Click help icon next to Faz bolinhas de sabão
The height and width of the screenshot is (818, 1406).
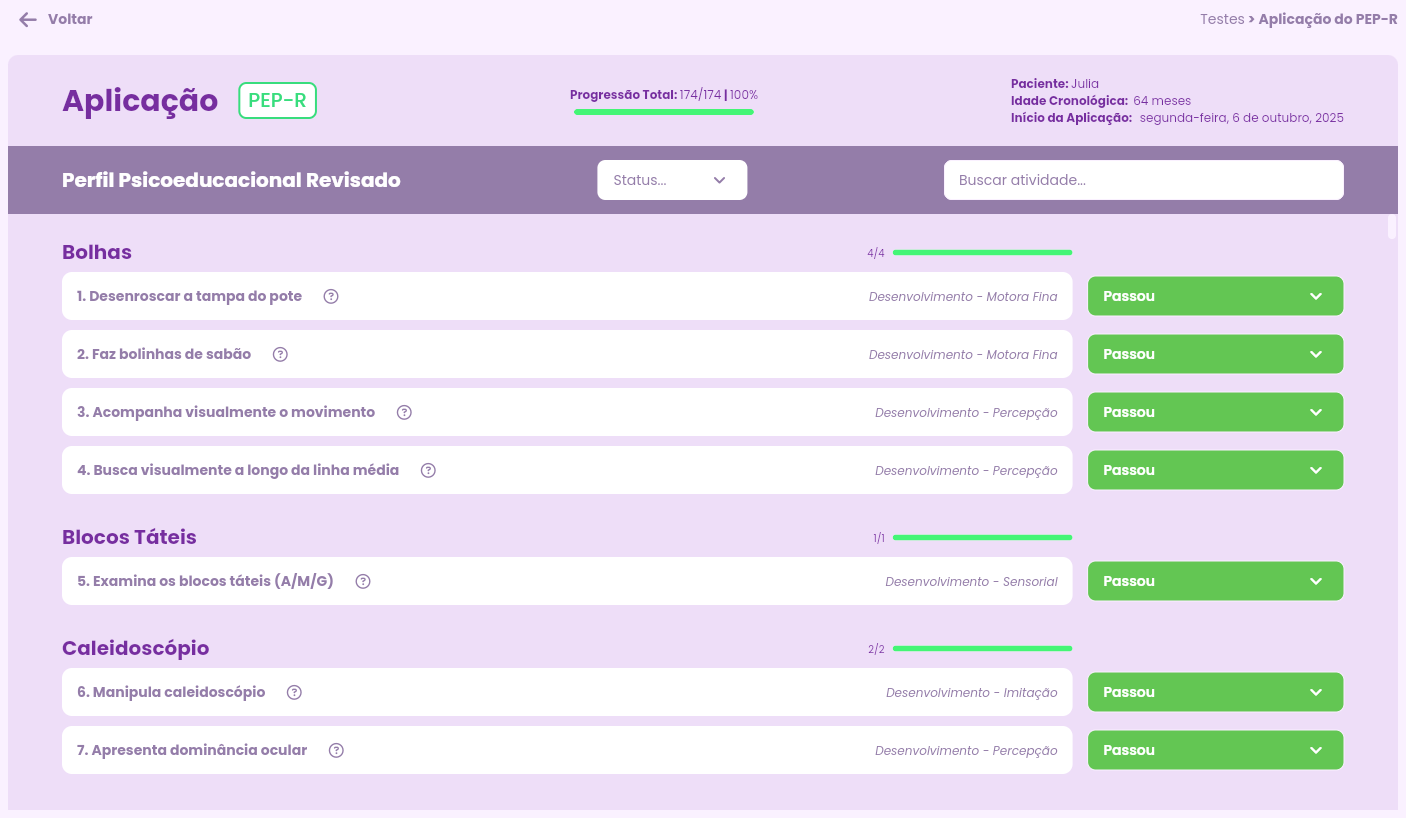280,354
